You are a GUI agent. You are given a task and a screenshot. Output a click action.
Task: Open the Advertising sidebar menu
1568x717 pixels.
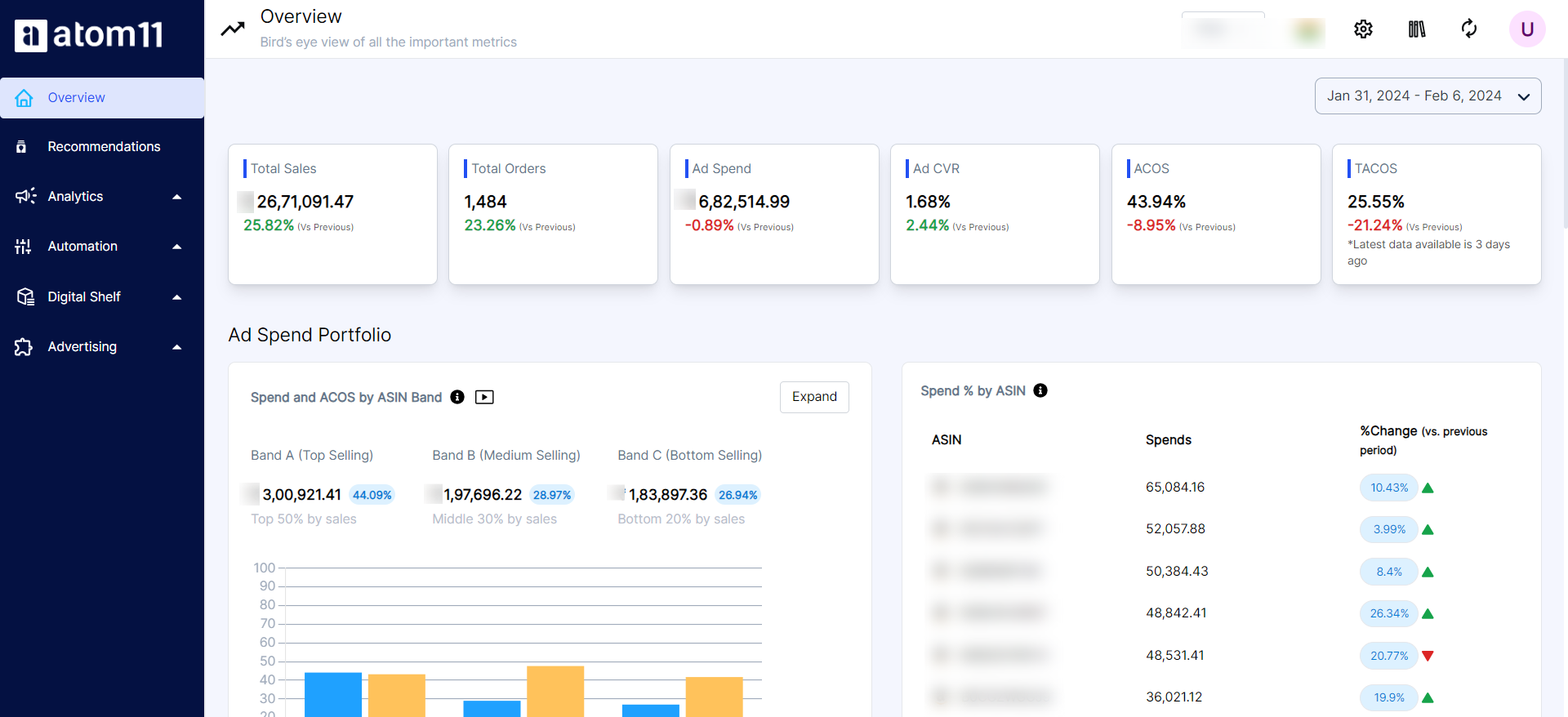pyautogui.click(x=82, y=347)
